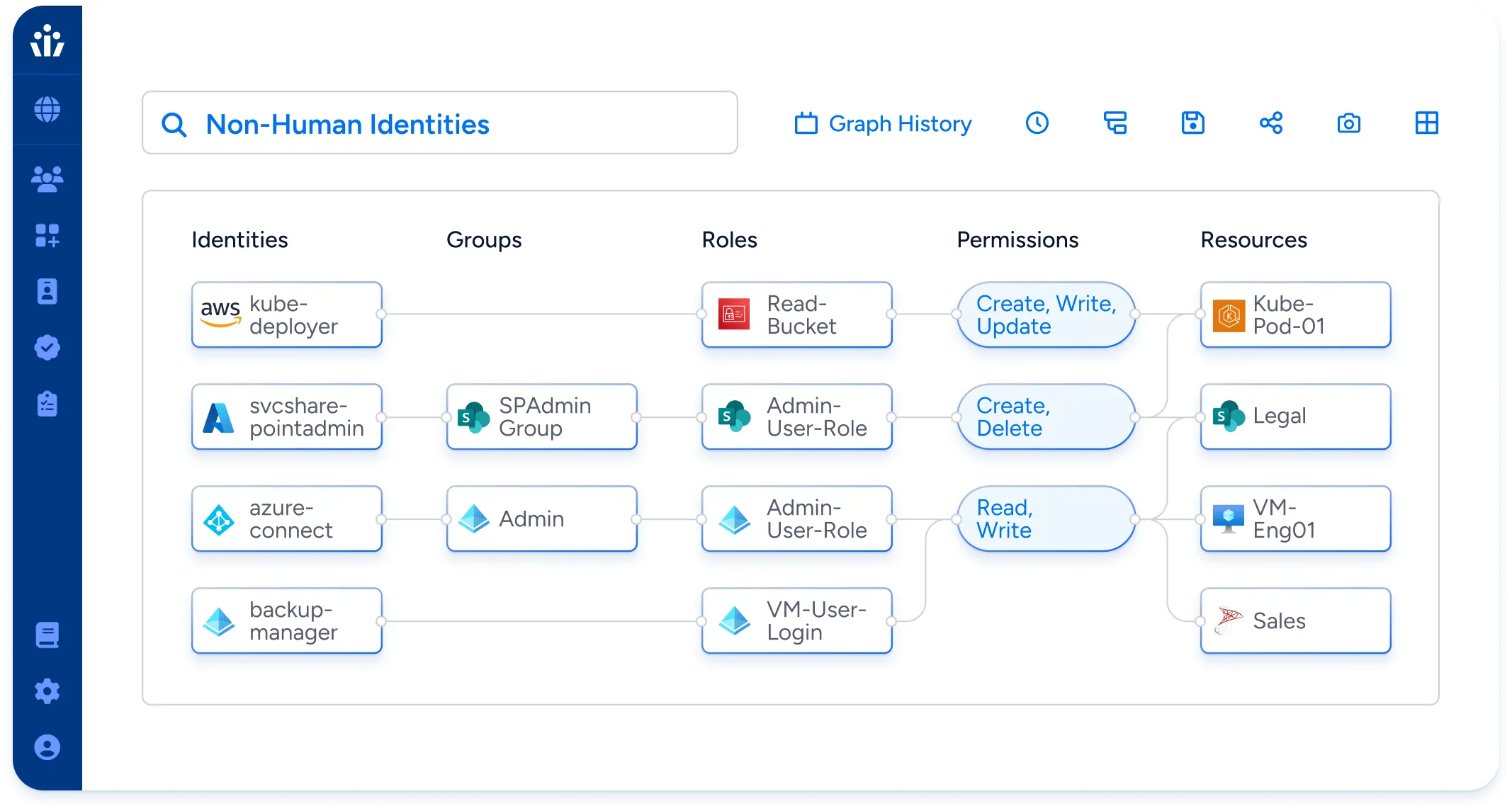Select the SPAdmin Group node
Screen dimensions: 1512x811
[x=541, y=416]
